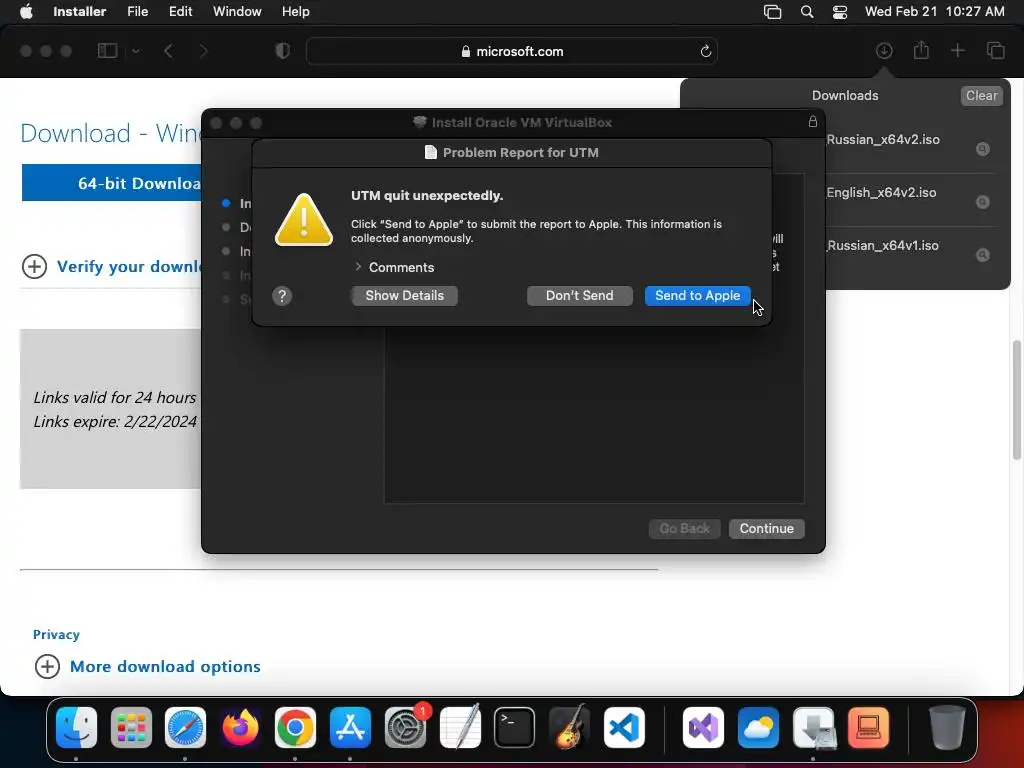
Task: Open Visual Studio Code from the Dock
Action: [624, 727]
